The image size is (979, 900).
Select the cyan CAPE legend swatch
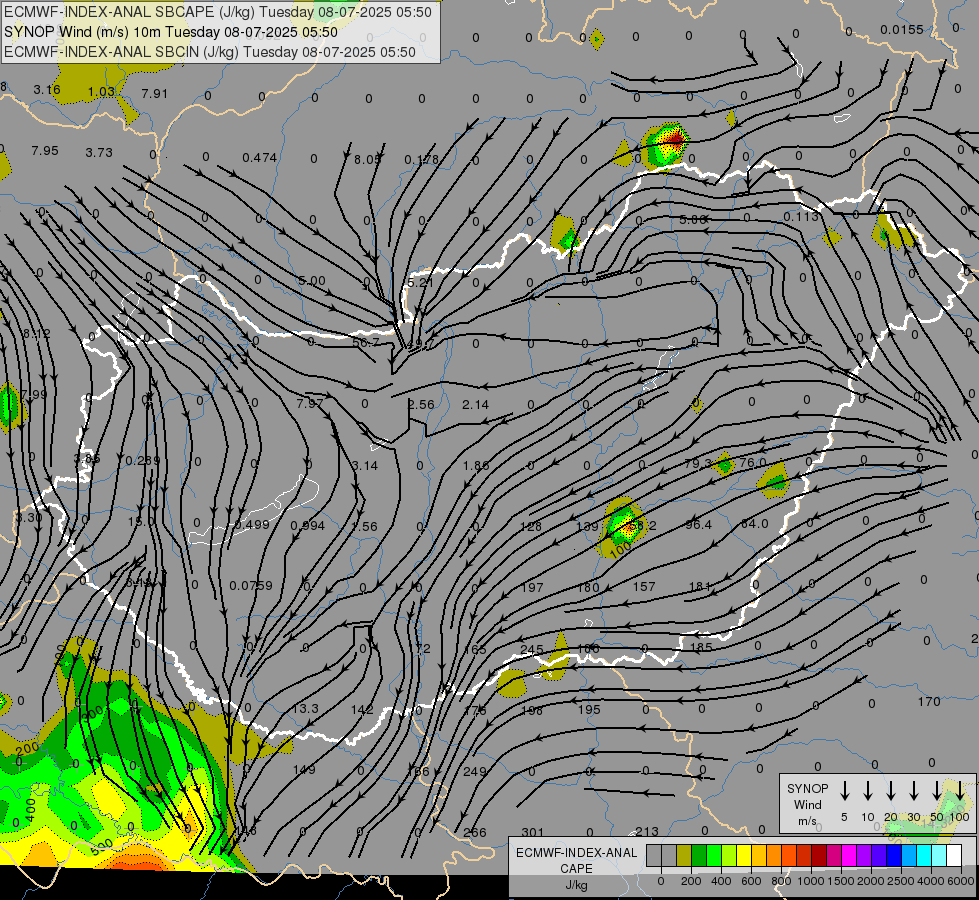[x=924, y=855]
